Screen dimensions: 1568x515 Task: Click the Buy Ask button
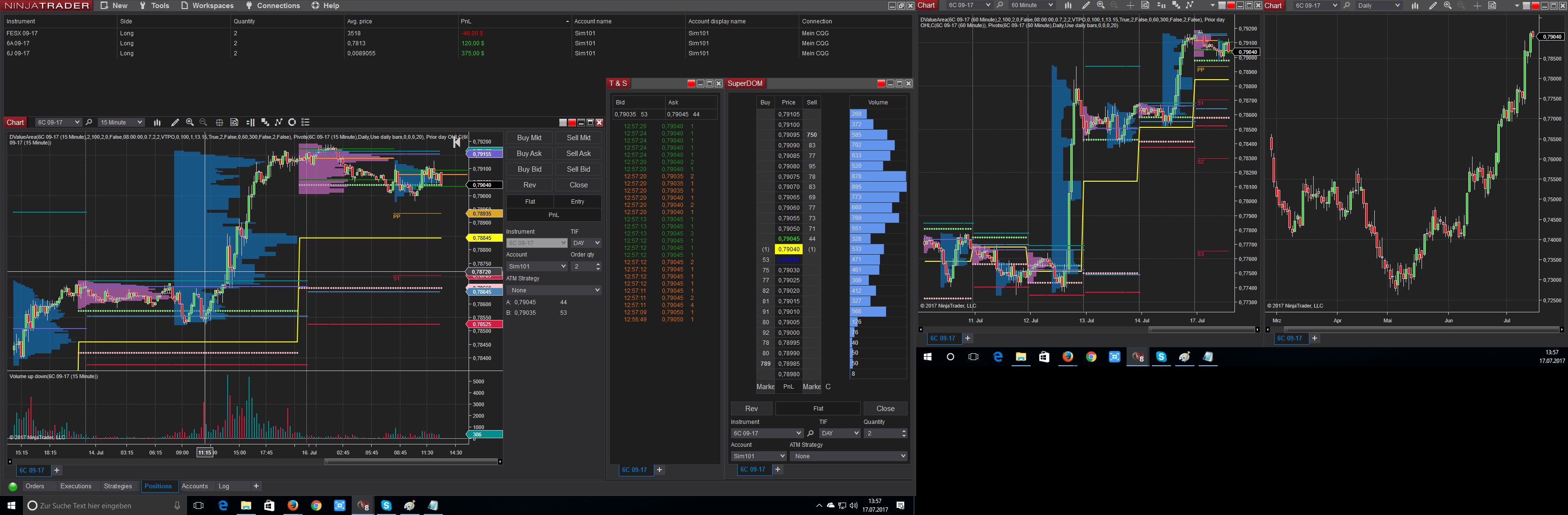pyautogui.click(x=529, y=154)
